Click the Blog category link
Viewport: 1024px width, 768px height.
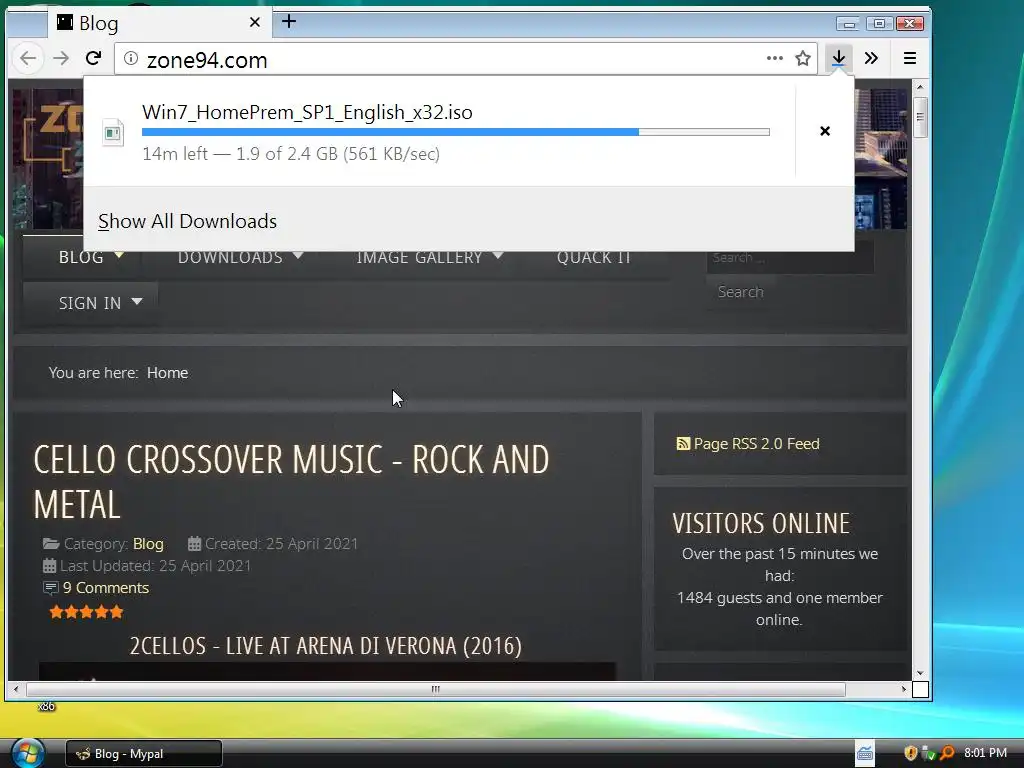[x=148, y=544]
